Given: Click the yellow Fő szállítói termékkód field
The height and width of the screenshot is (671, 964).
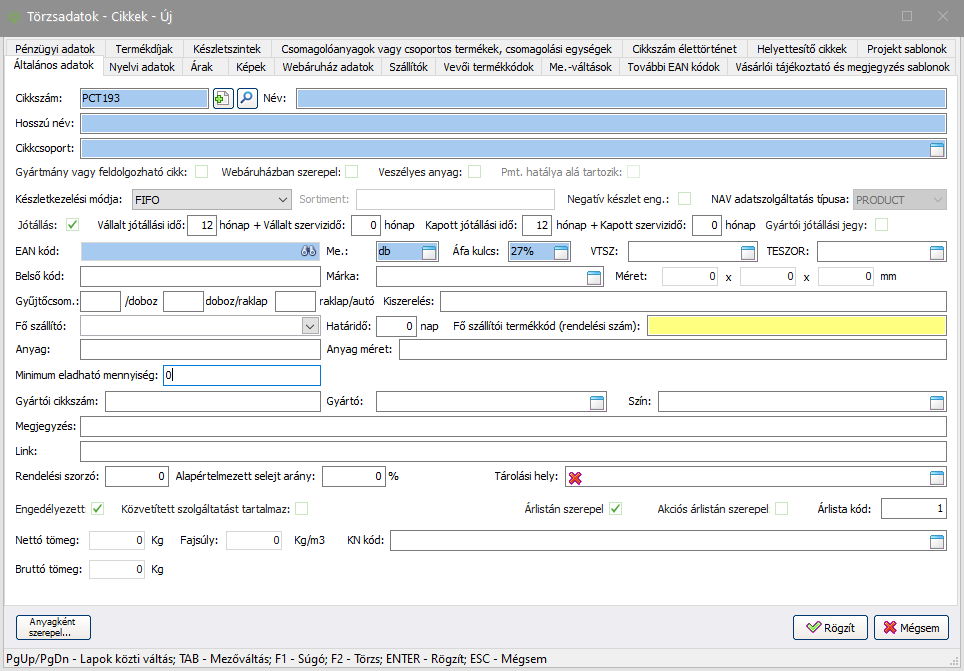Looking at the screenshot, I should pyautogui.click(x=796, y=326).
